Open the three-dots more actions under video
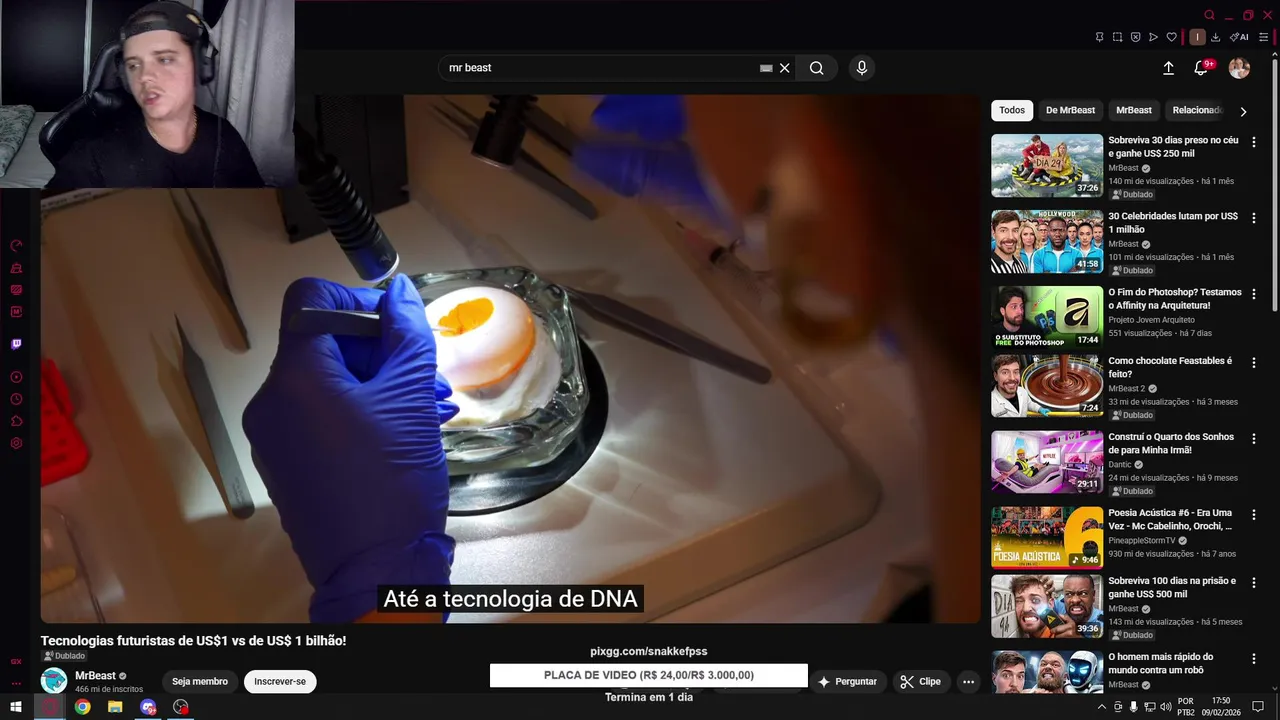 point(968,682)
